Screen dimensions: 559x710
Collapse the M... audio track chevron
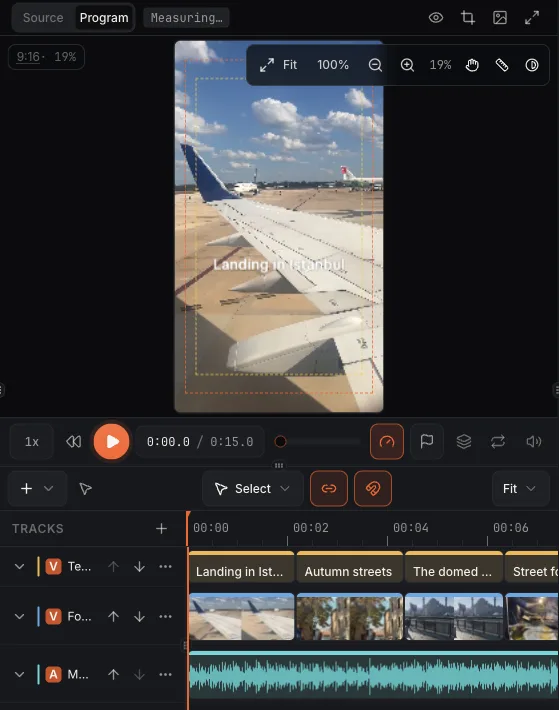coord(19,674)
